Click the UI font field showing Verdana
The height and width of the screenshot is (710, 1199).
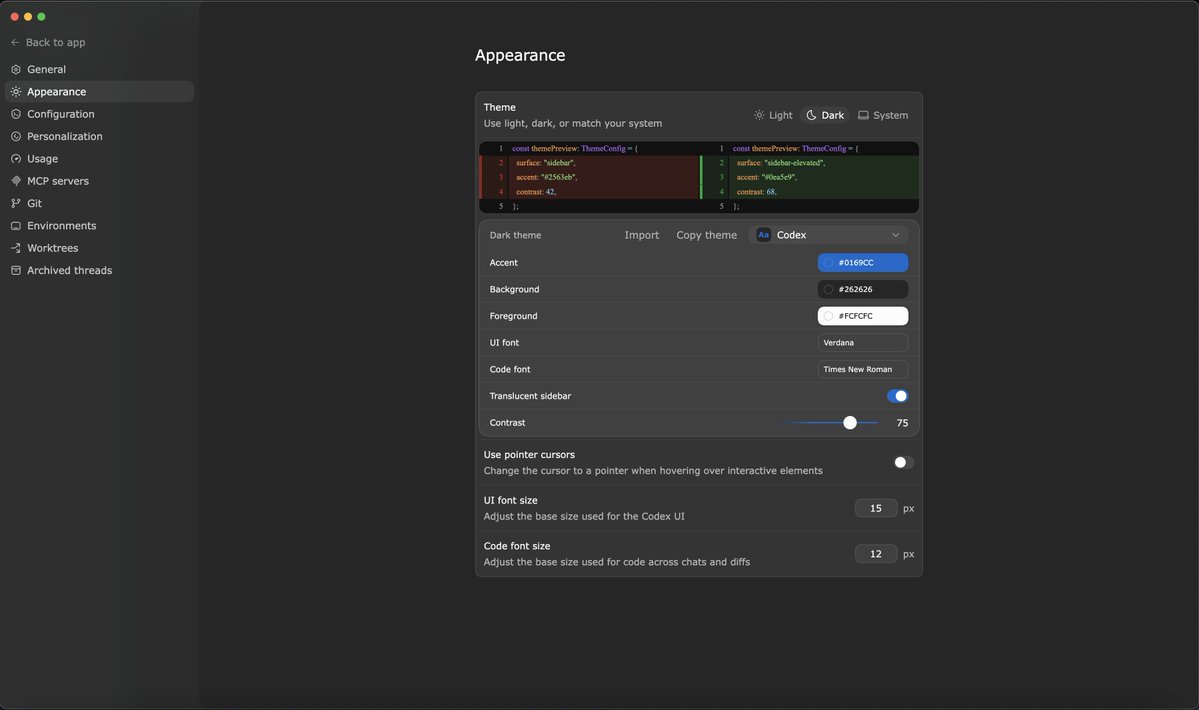point(863,342)
